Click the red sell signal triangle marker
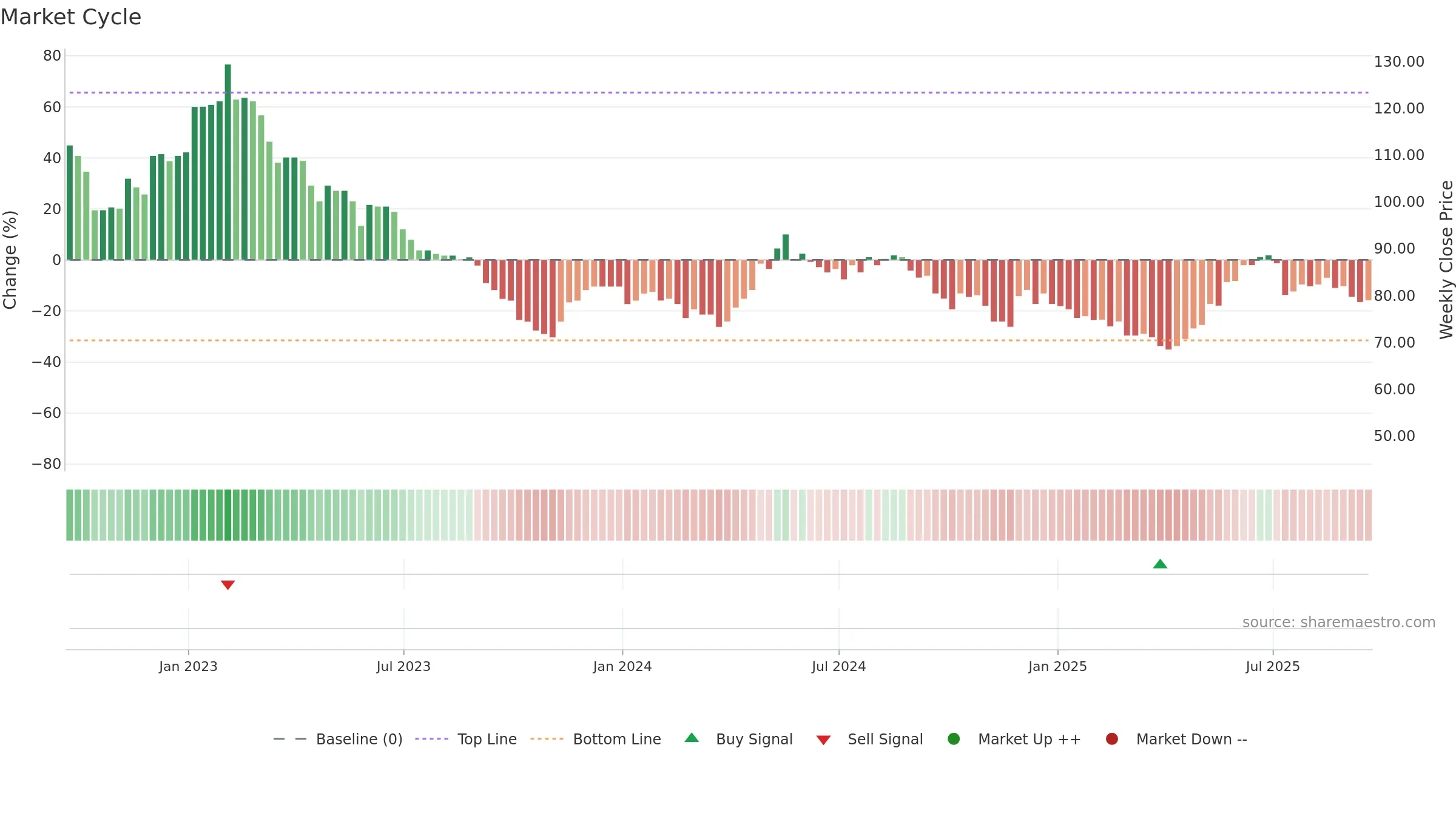 coord(227,585)
